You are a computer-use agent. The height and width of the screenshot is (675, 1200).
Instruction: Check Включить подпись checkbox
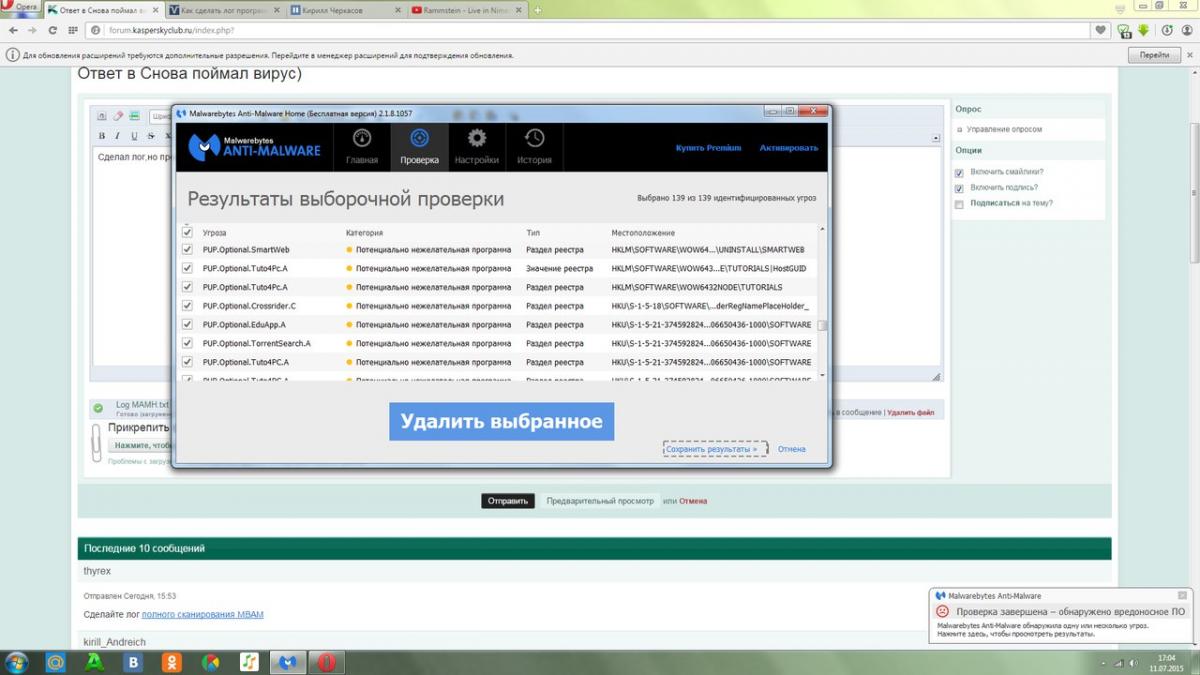pyautogui.click(x=959, y=188)
